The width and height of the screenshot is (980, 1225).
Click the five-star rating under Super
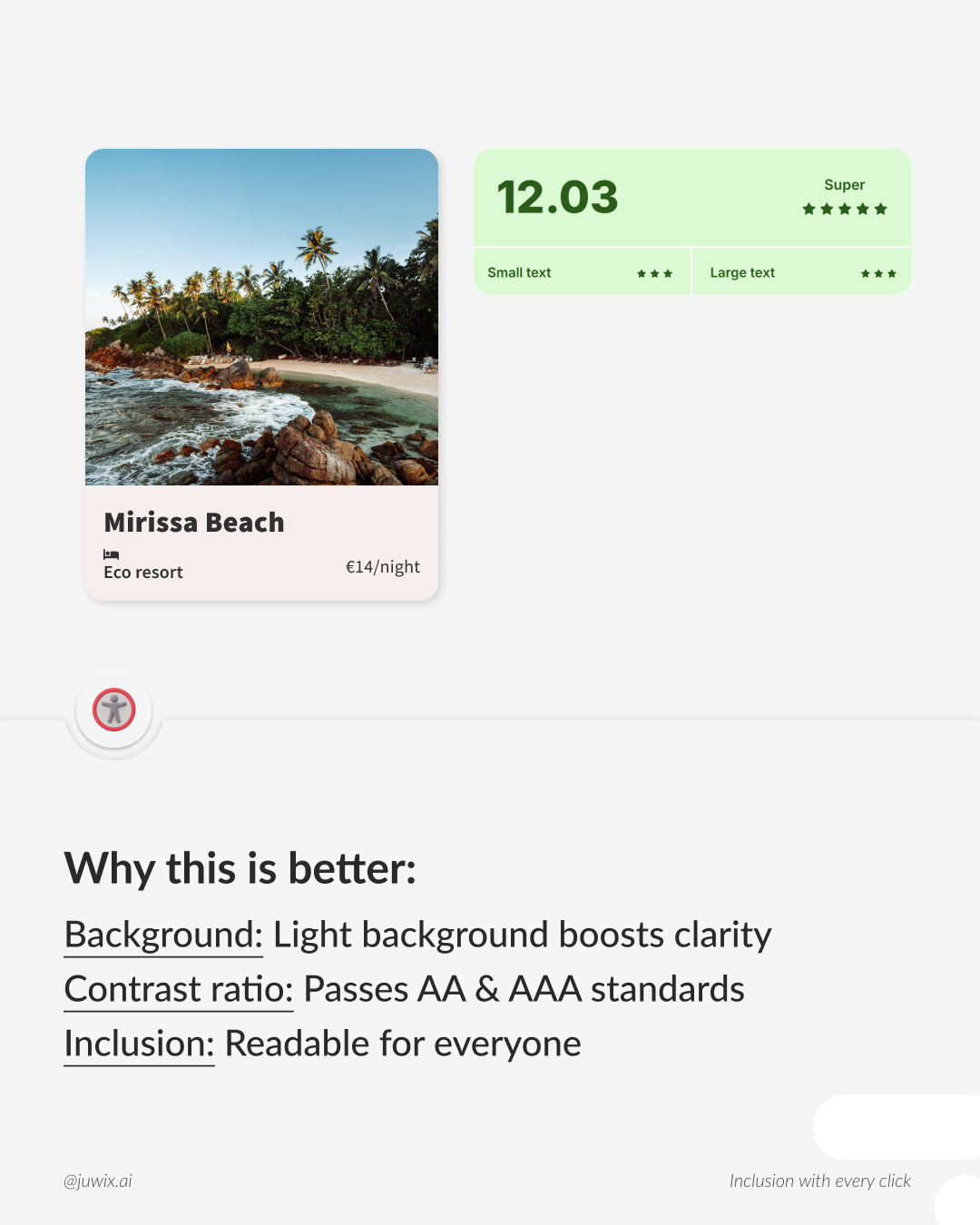pyautogui.click(x=844, y=210)
